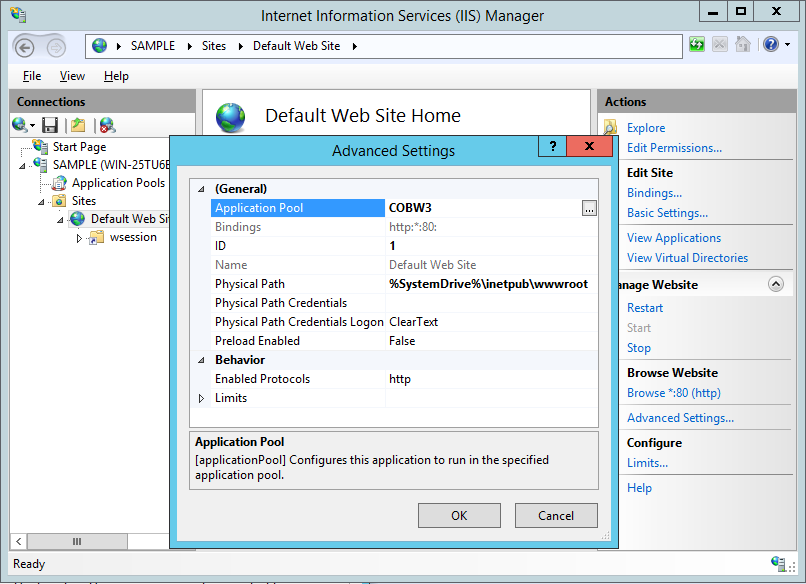The image size is (806, 584).
Task: Click the Delete Connection icon
Action: 107,125
